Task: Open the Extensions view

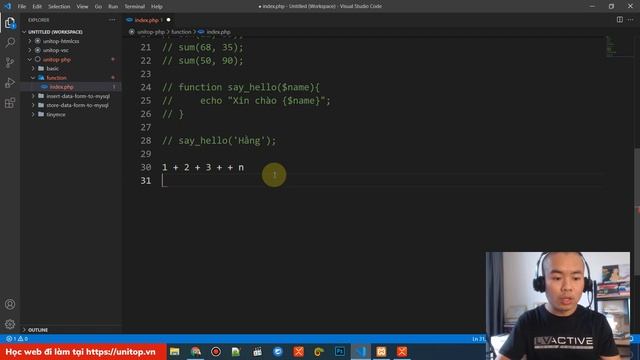Action: pos(10,102)
